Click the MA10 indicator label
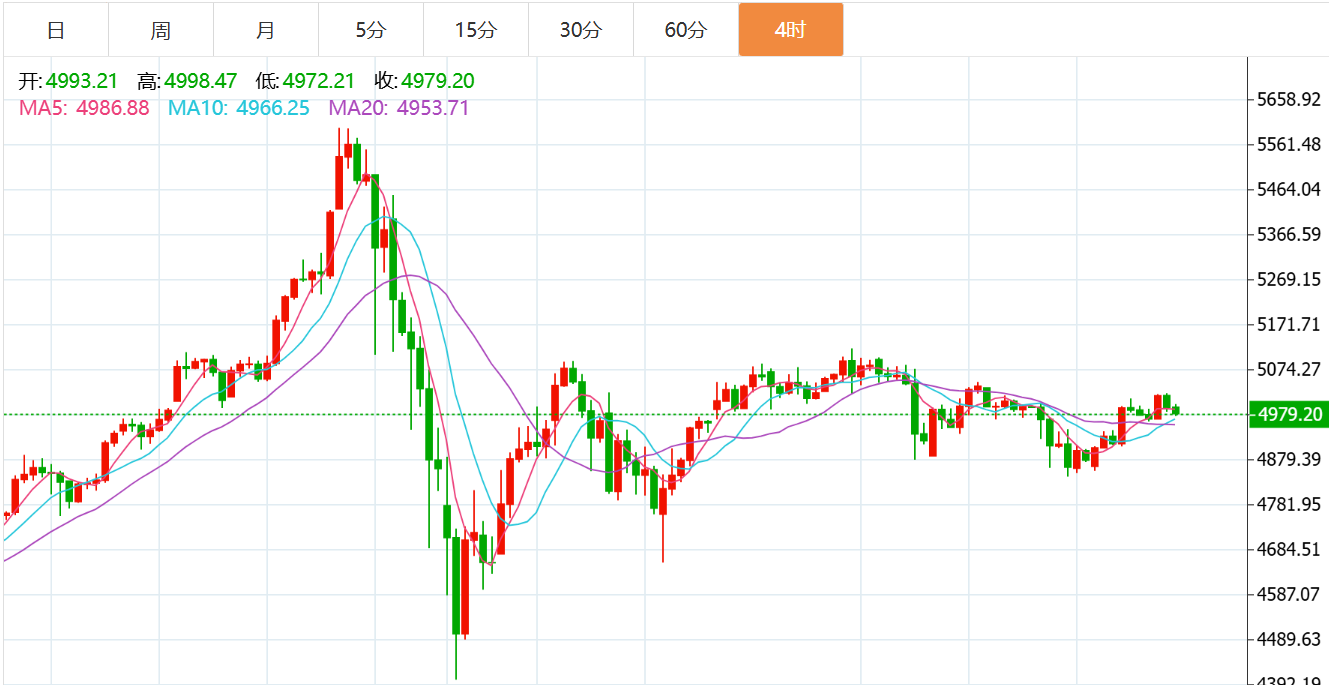This screenshot has height=685, width=1329. (x=238, y=108)
